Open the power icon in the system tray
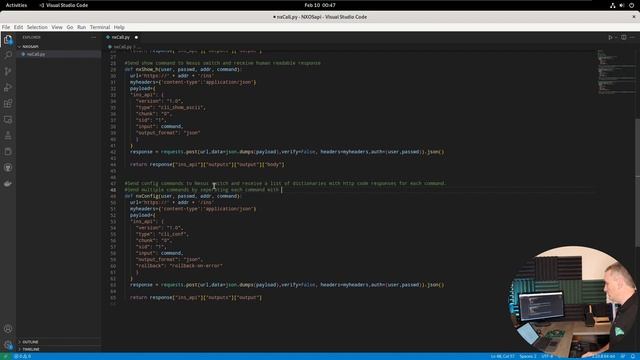The height and width of the screenshot is (360, 640). pos(631,5)
